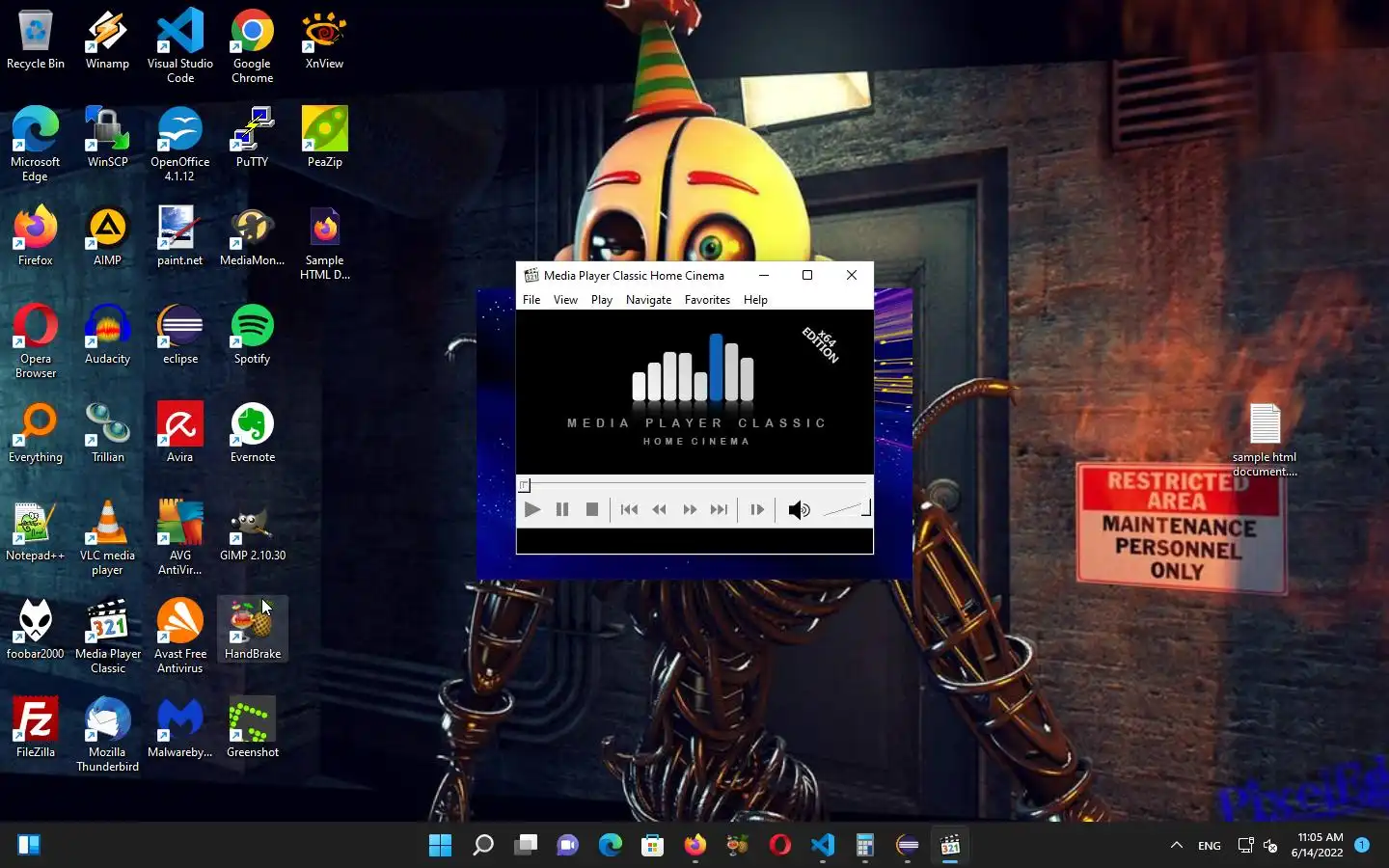Select the WinSCP desktop icon
Viewport: 1389px width, 868px height.
(x=107, y=138)
